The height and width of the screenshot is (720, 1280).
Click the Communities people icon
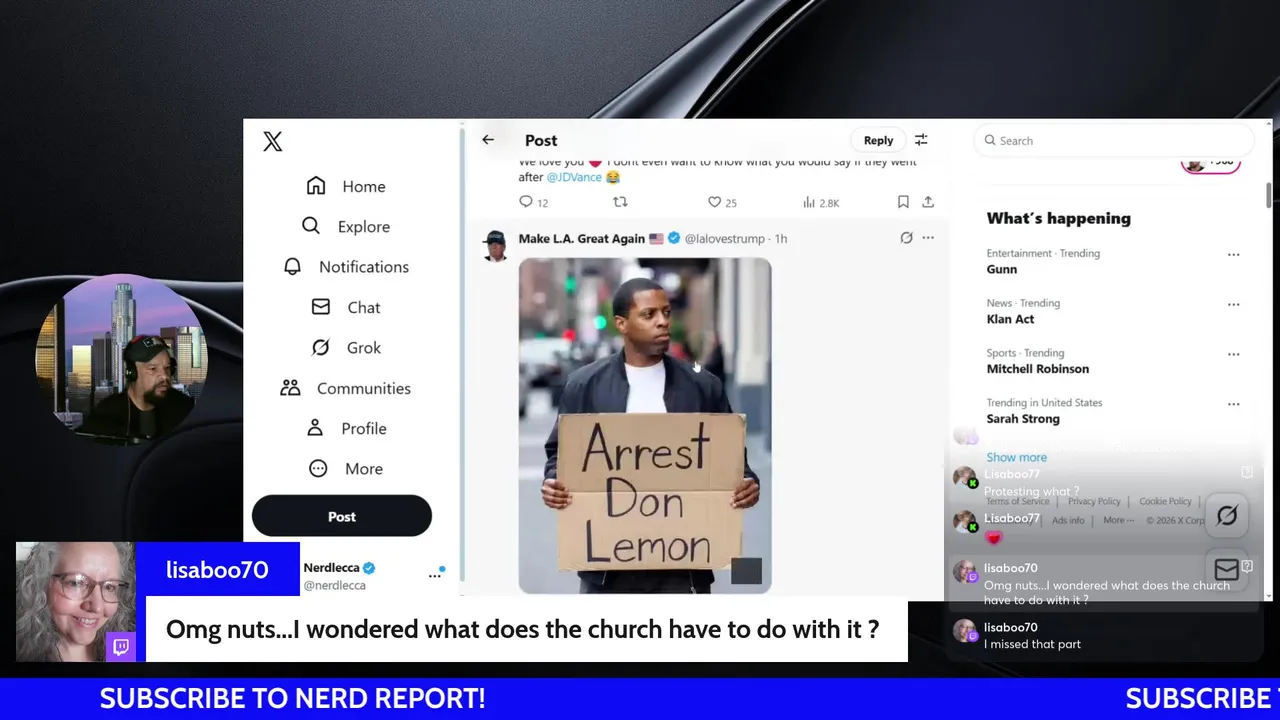(291, 388)
